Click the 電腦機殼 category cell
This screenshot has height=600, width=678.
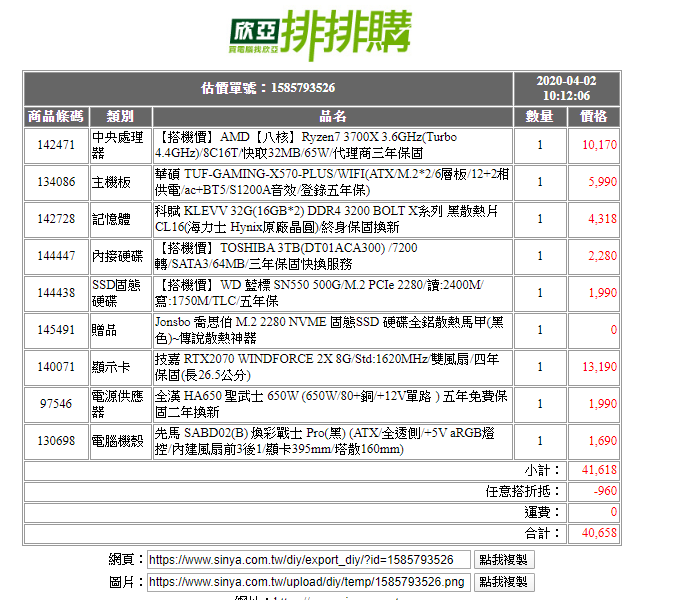[x=121, y=441]
